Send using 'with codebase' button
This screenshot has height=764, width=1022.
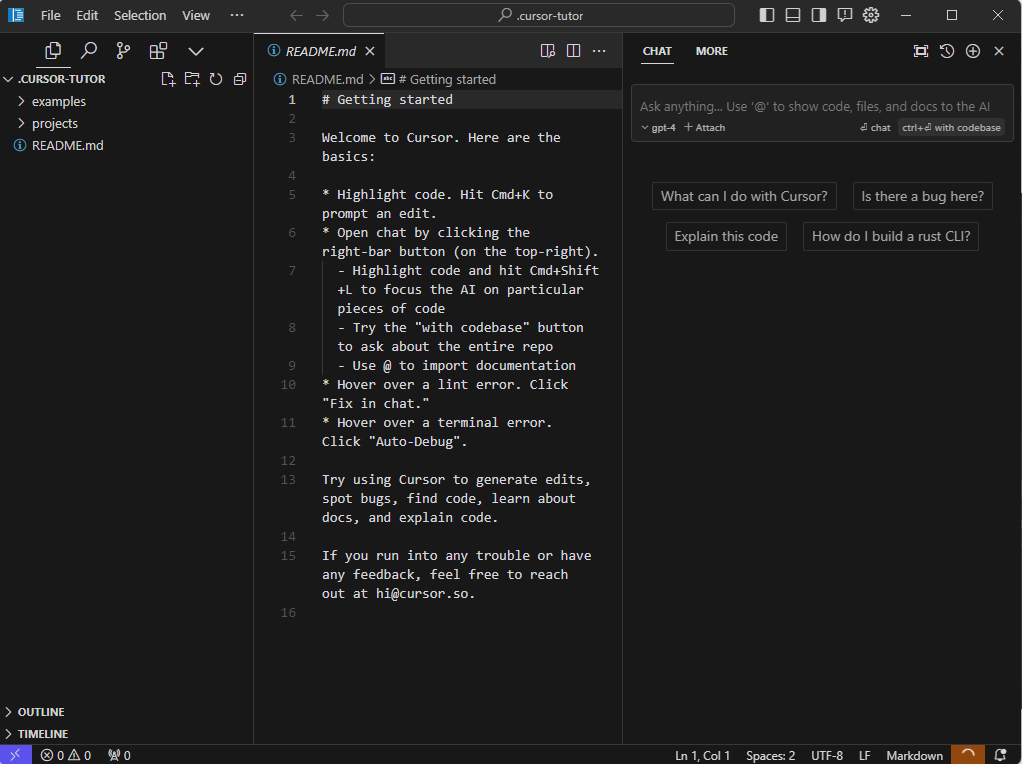(952, 128)
